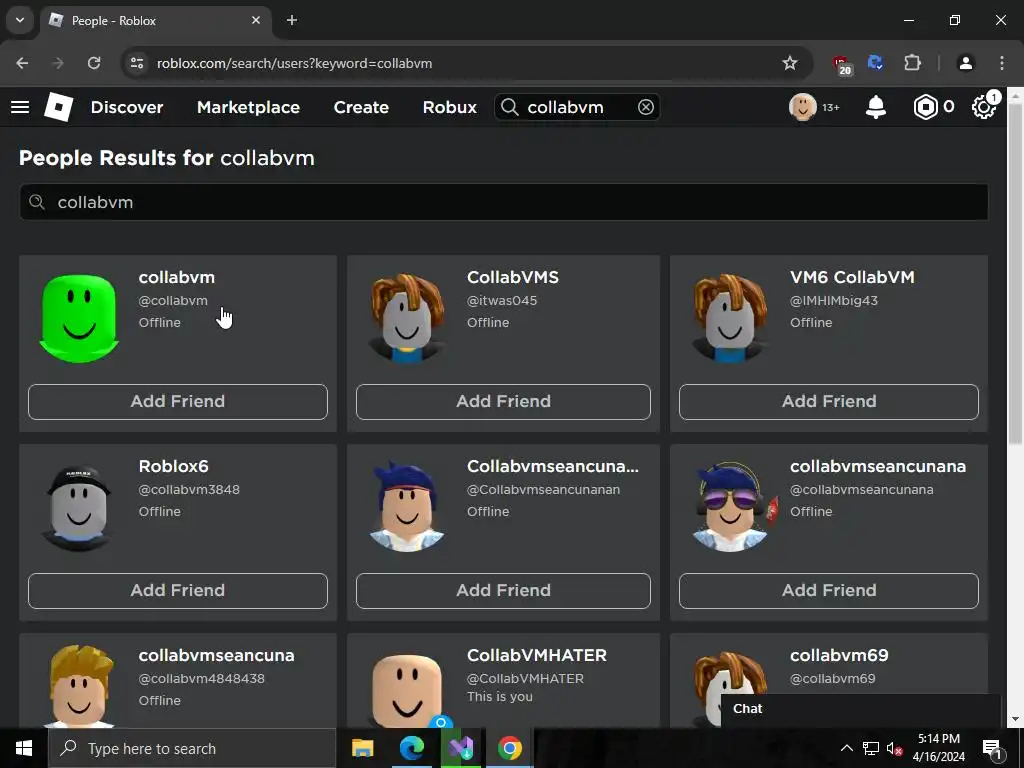The width and height of the screenshot is (1024, 768).
Task: Click the Chrome icon in the taskbar
Action: coord(509,748)
